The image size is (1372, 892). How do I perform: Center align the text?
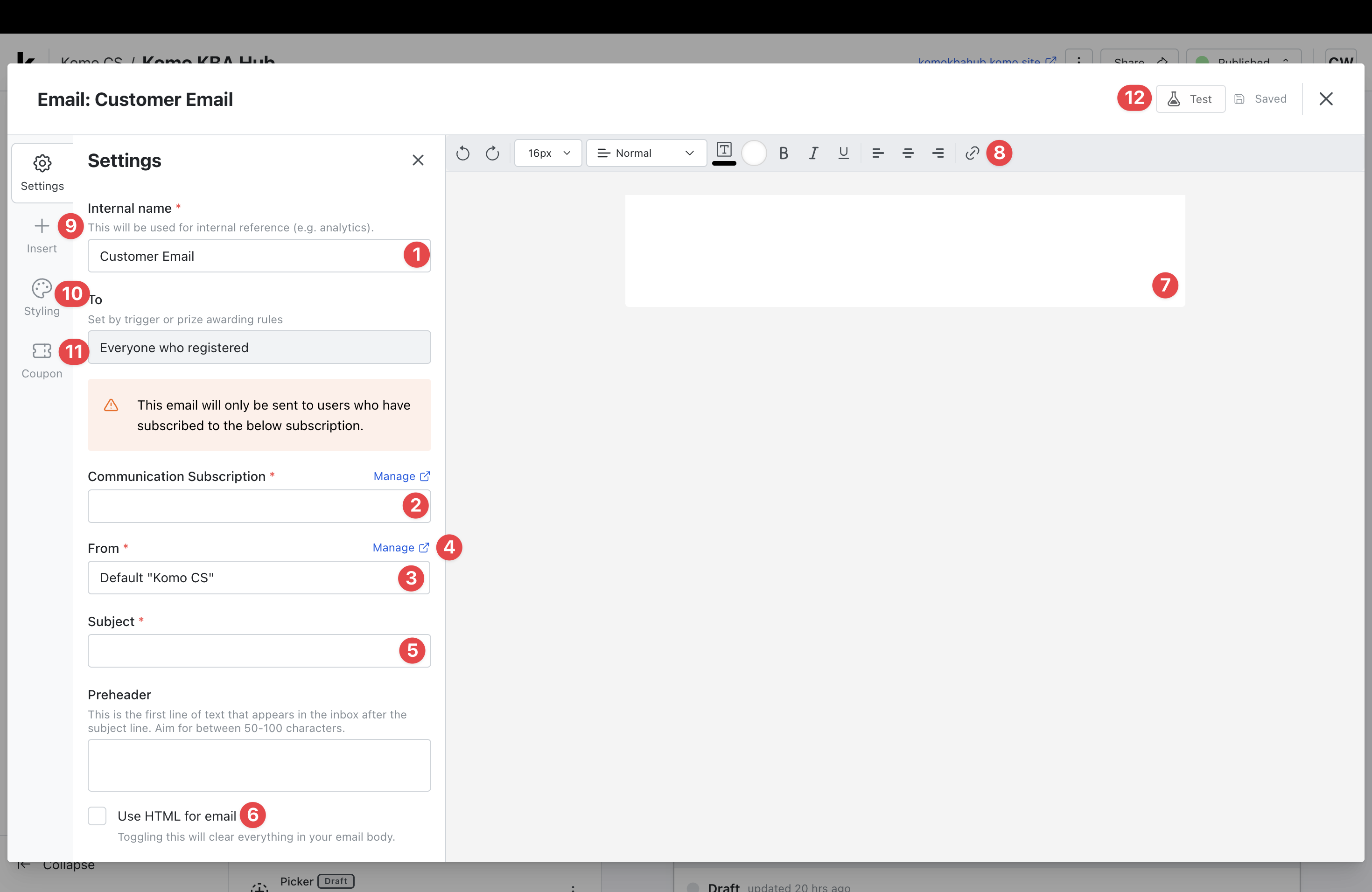click(x=908, y=153)
